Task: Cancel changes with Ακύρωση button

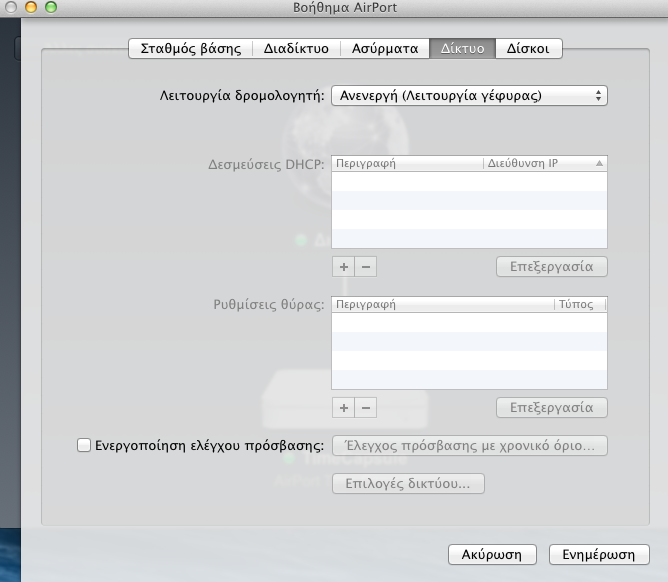Action: [492, 554]
